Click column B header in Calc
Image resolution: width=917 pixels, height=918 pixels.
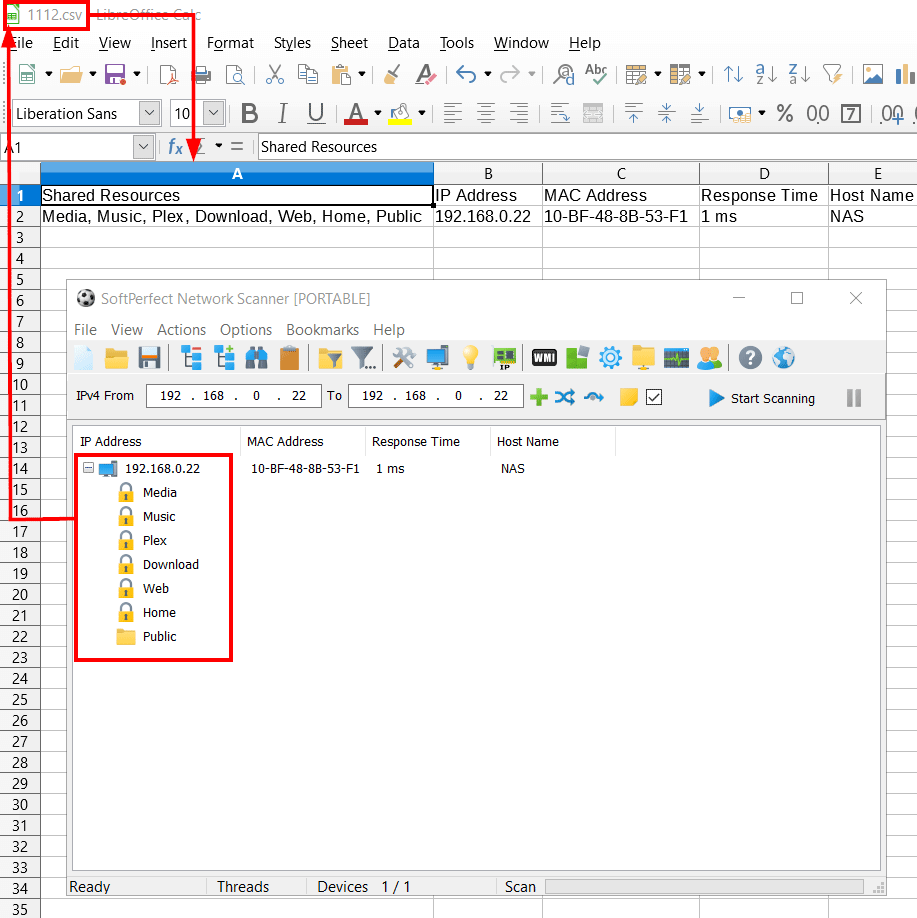pyautogui.click(x=488, y=174)
